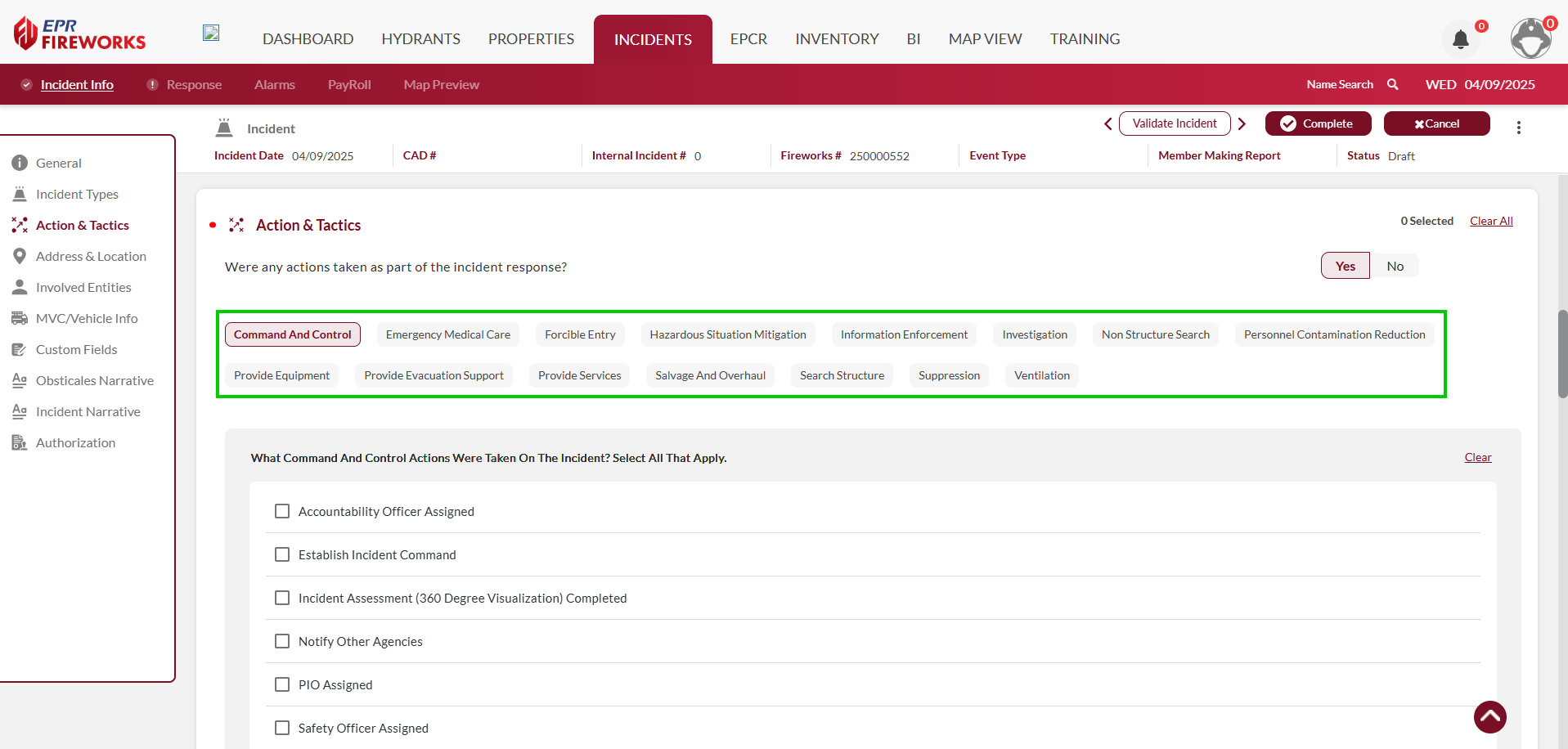1568x749 pixels.
Task: Open the three-dot more options menu
Action: point(1518,128)
